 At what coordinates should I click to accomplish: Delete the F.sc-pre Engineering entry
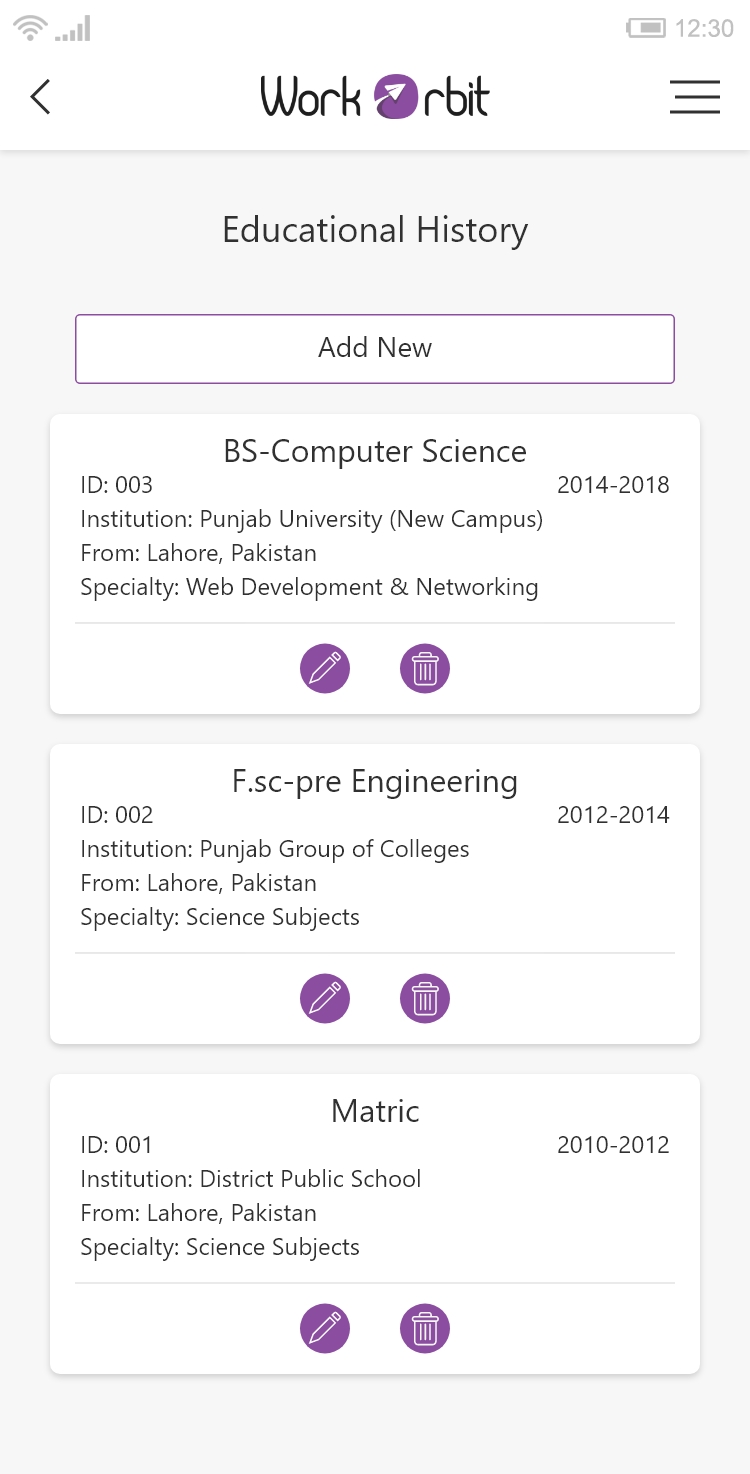pos(425,999)
